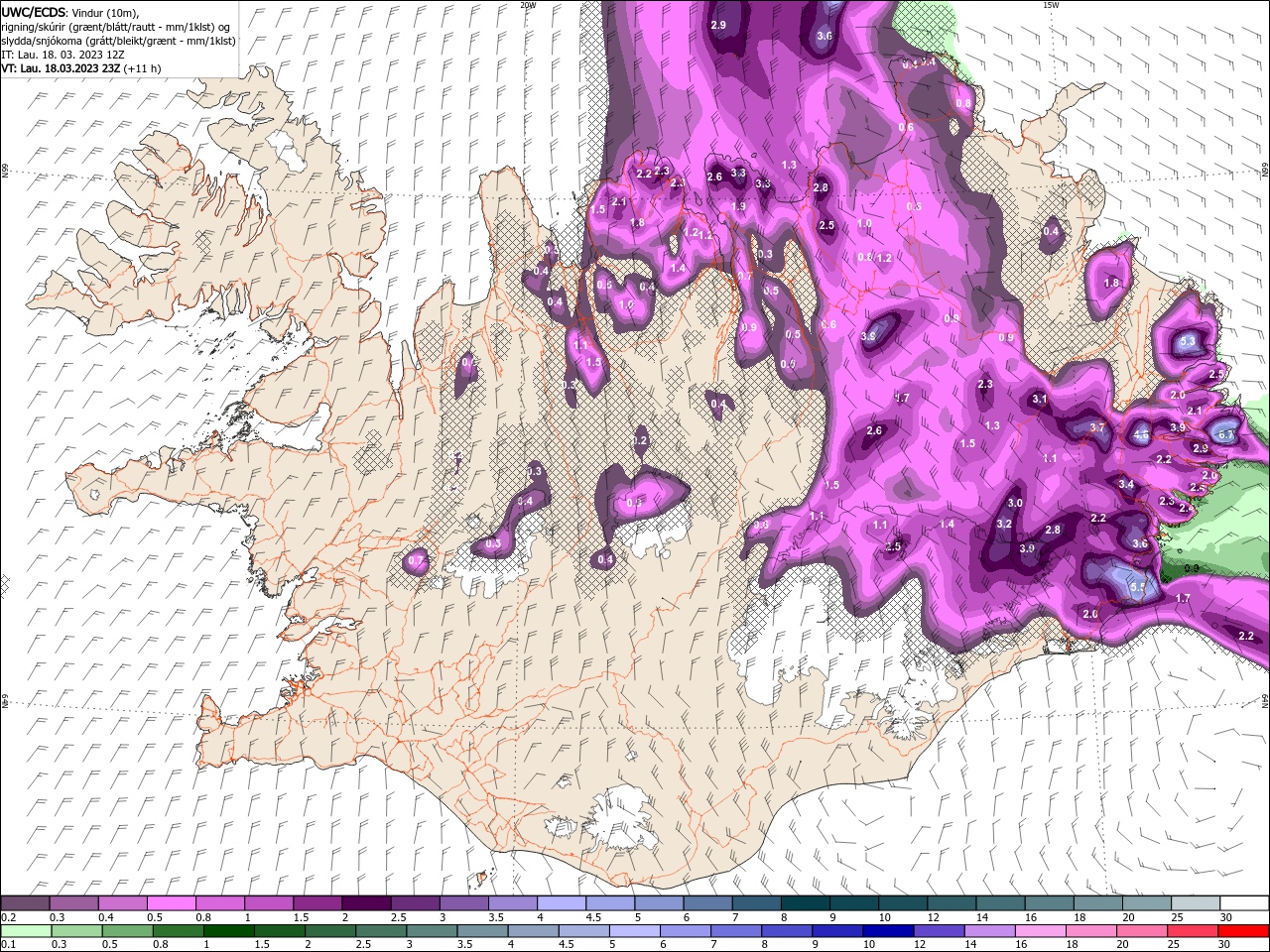Click the 3.2 snowfall value on the map
The height and width of the screenshot is (952, 1270).
click(x=1004, y=524)
